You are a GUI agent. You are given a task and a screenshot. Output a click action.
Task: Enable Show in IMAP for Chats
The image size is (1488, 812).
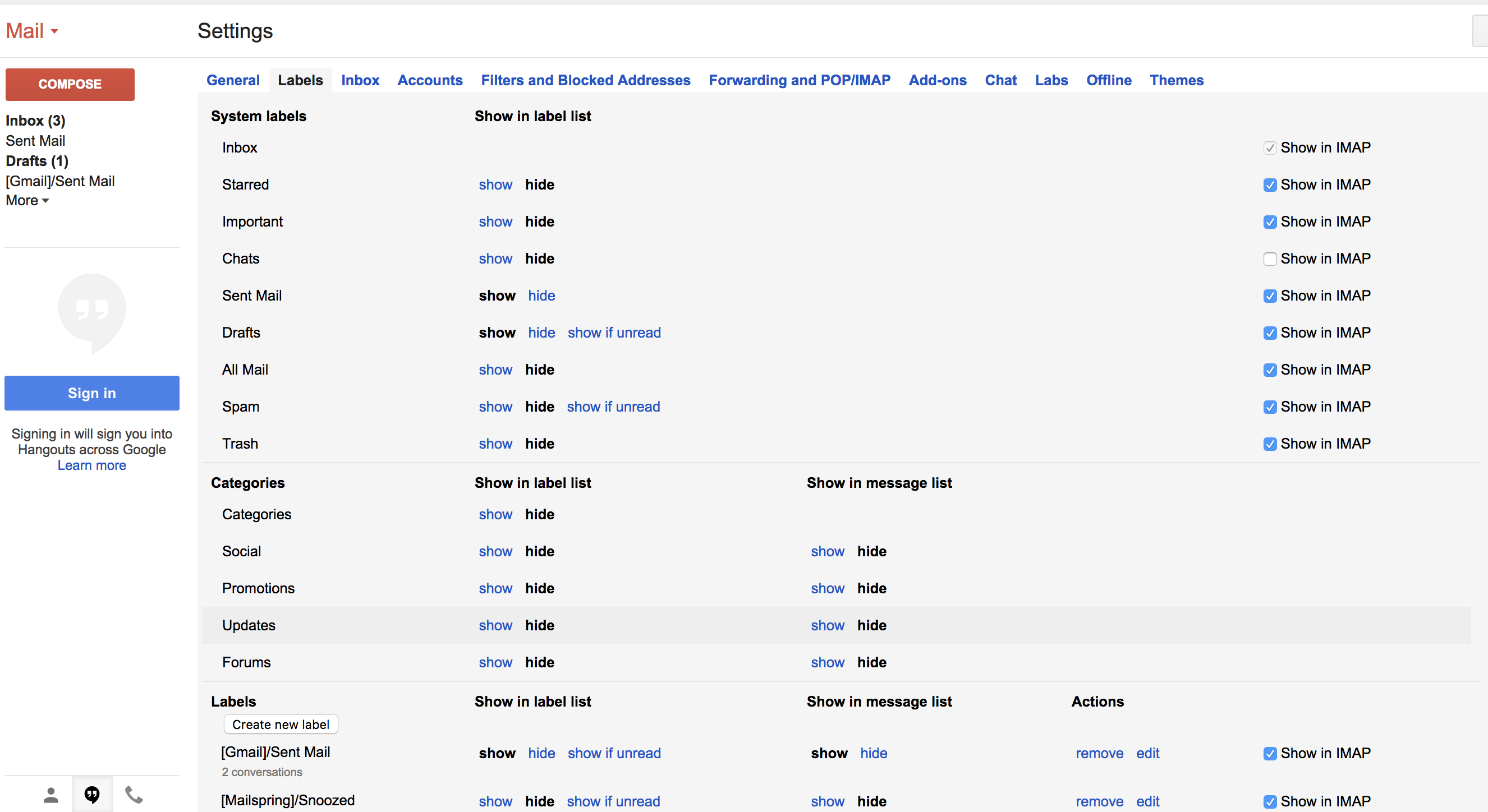pyautogui.click(x=1270, y=259)
